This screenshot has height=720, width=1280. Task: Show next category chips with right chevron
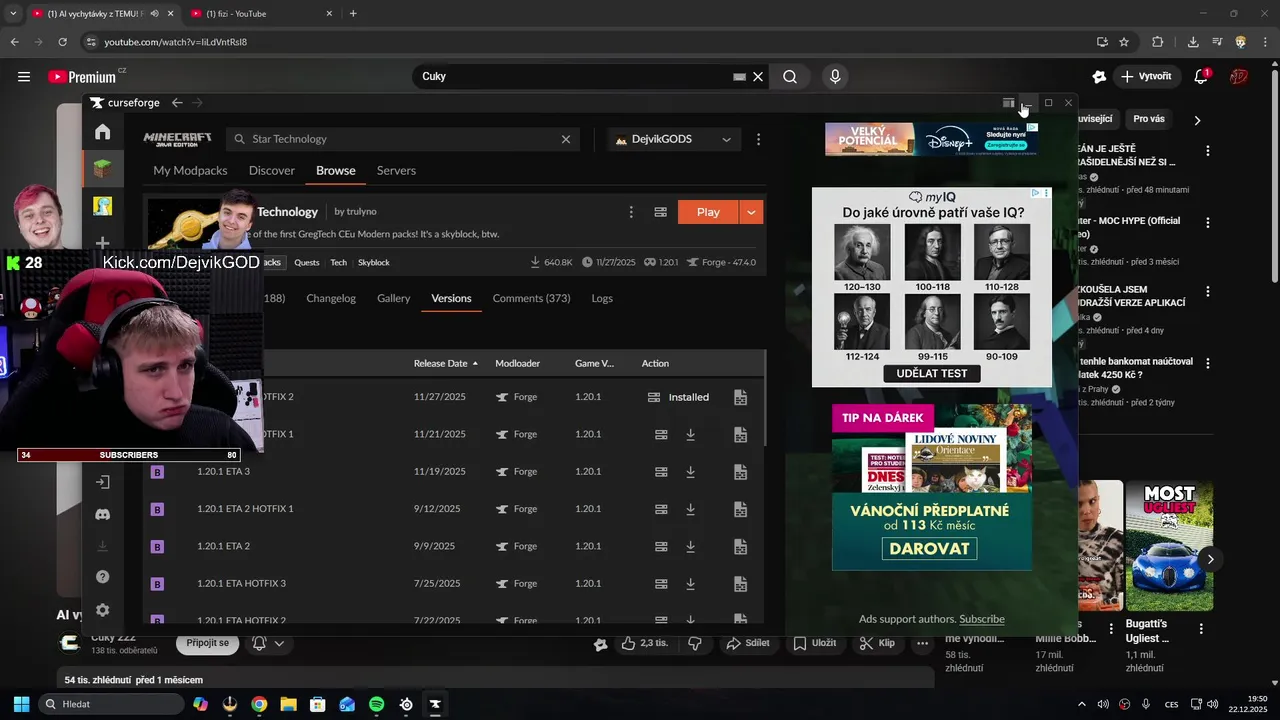click(1198, 120)
